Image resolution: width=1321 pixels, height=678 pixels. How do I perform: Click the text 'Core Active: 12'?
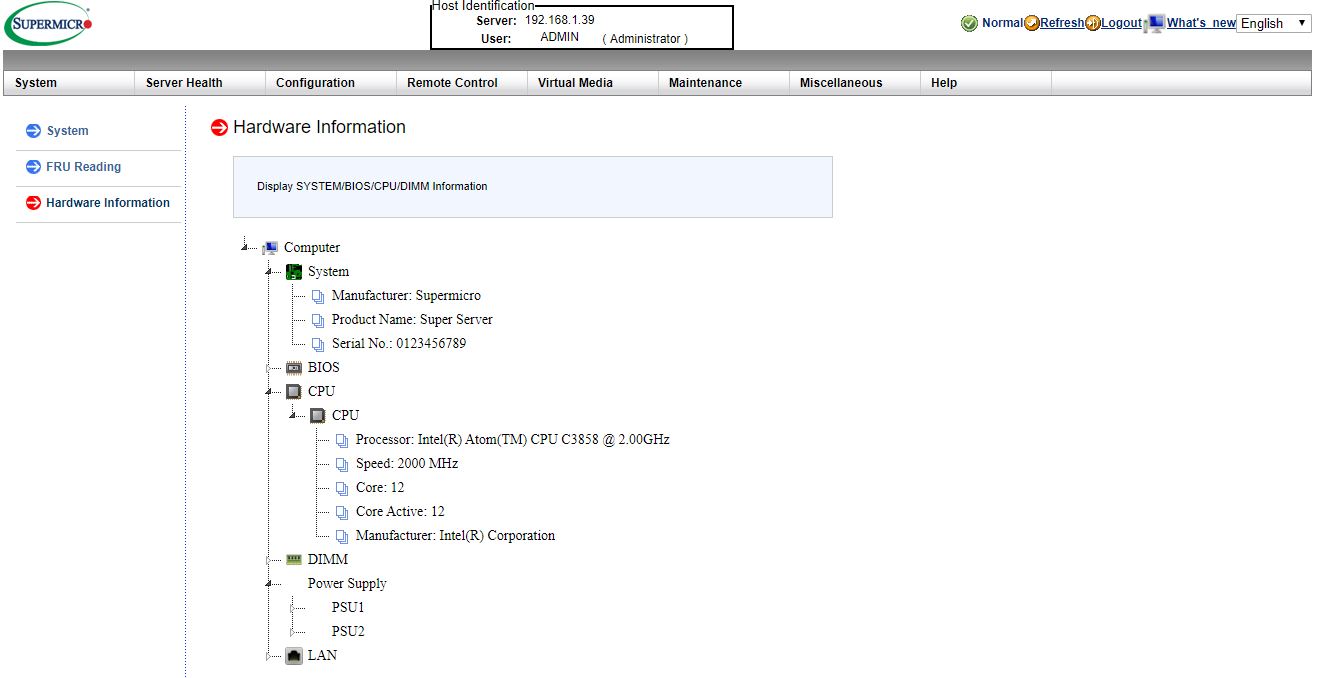pos(400,512)
